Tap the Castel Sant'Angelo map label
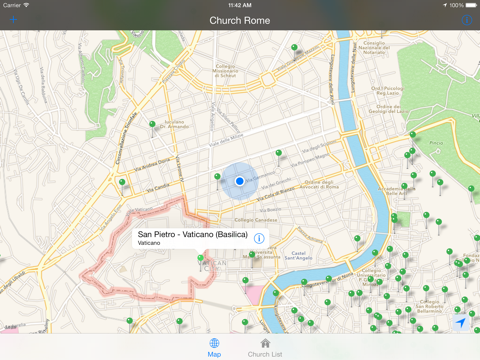 (298, 255)
